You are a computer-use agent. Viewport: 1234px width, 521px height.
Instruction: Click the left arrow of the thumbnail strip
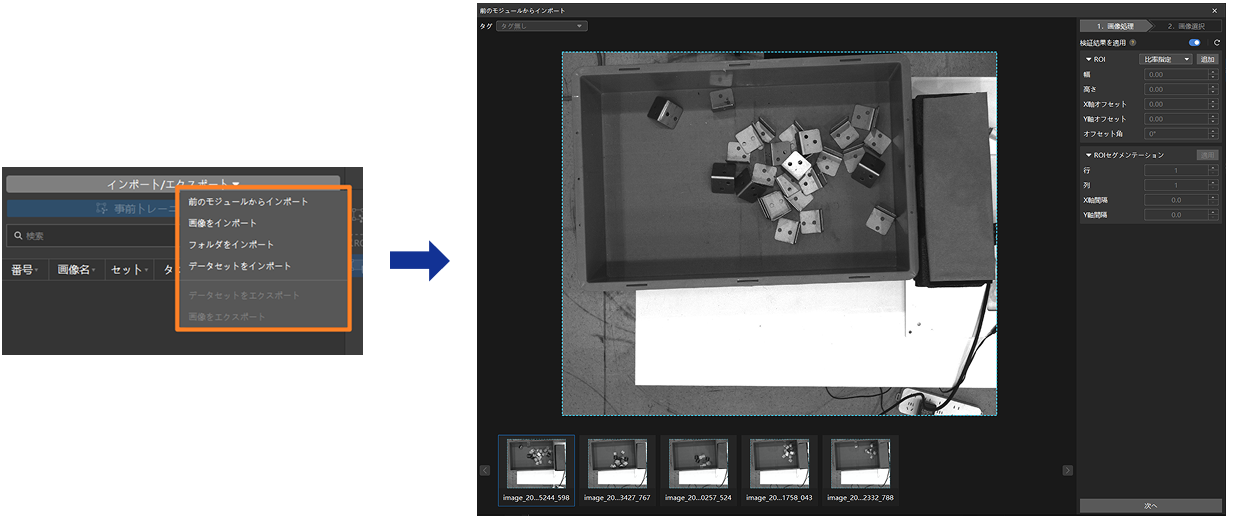[x=485, y=470]
